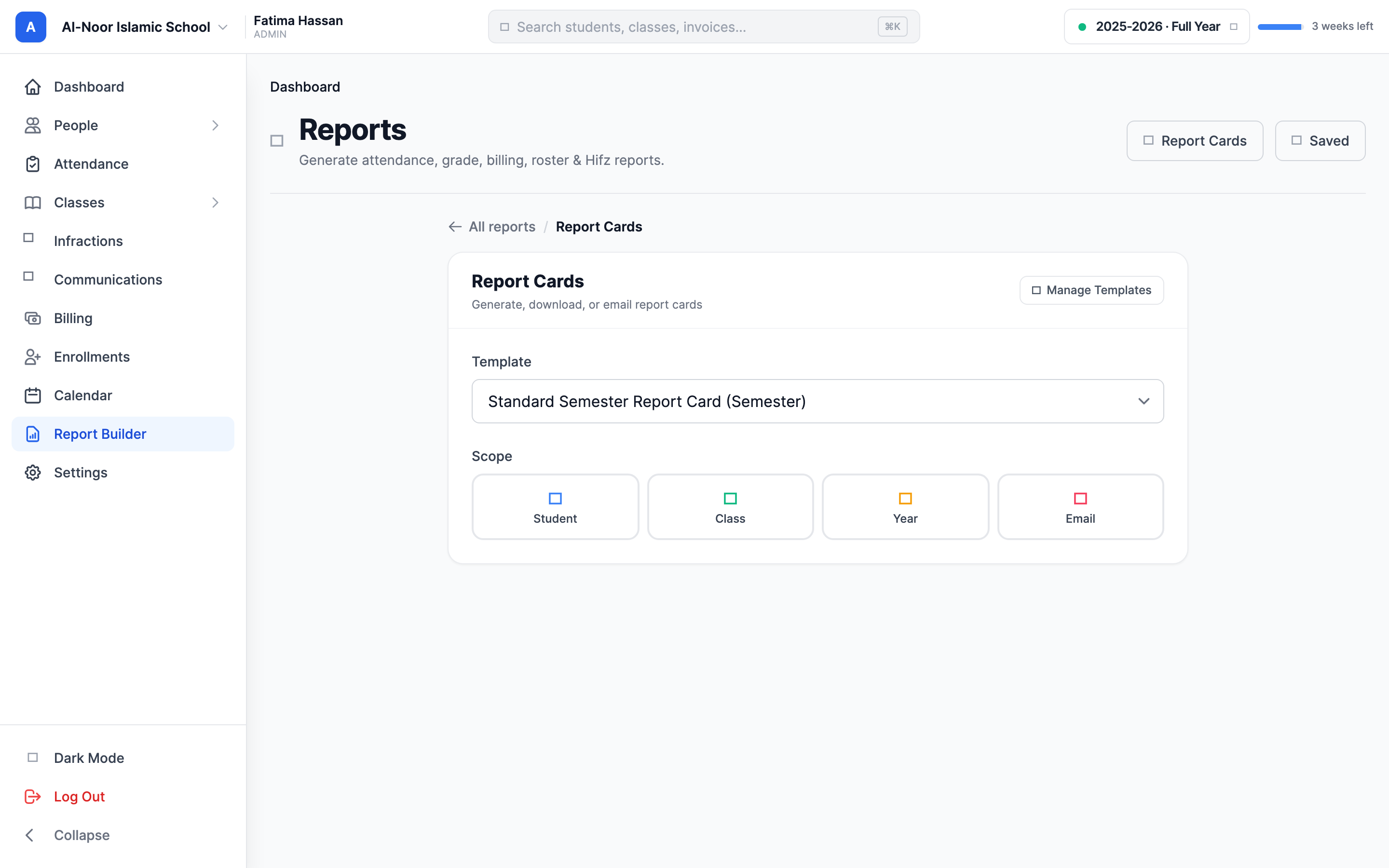Click the blue school logo avatar
The image size is (1389, 868).
[x=30, y=27]
